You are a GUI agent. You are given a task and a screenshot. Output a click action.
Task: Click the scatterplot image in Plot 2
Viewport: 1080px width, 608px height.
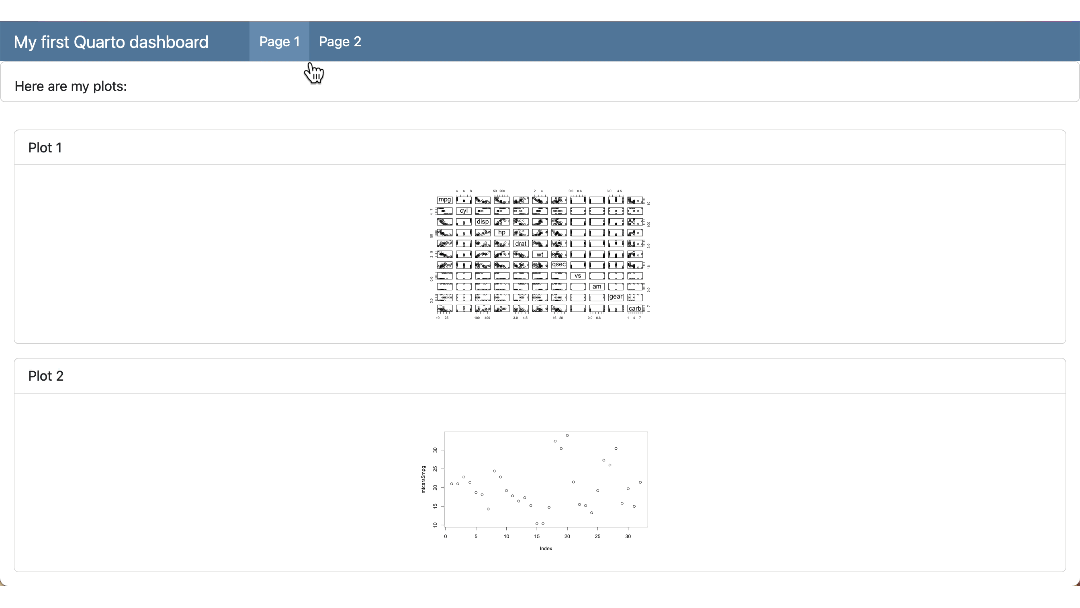click(545, 480)
